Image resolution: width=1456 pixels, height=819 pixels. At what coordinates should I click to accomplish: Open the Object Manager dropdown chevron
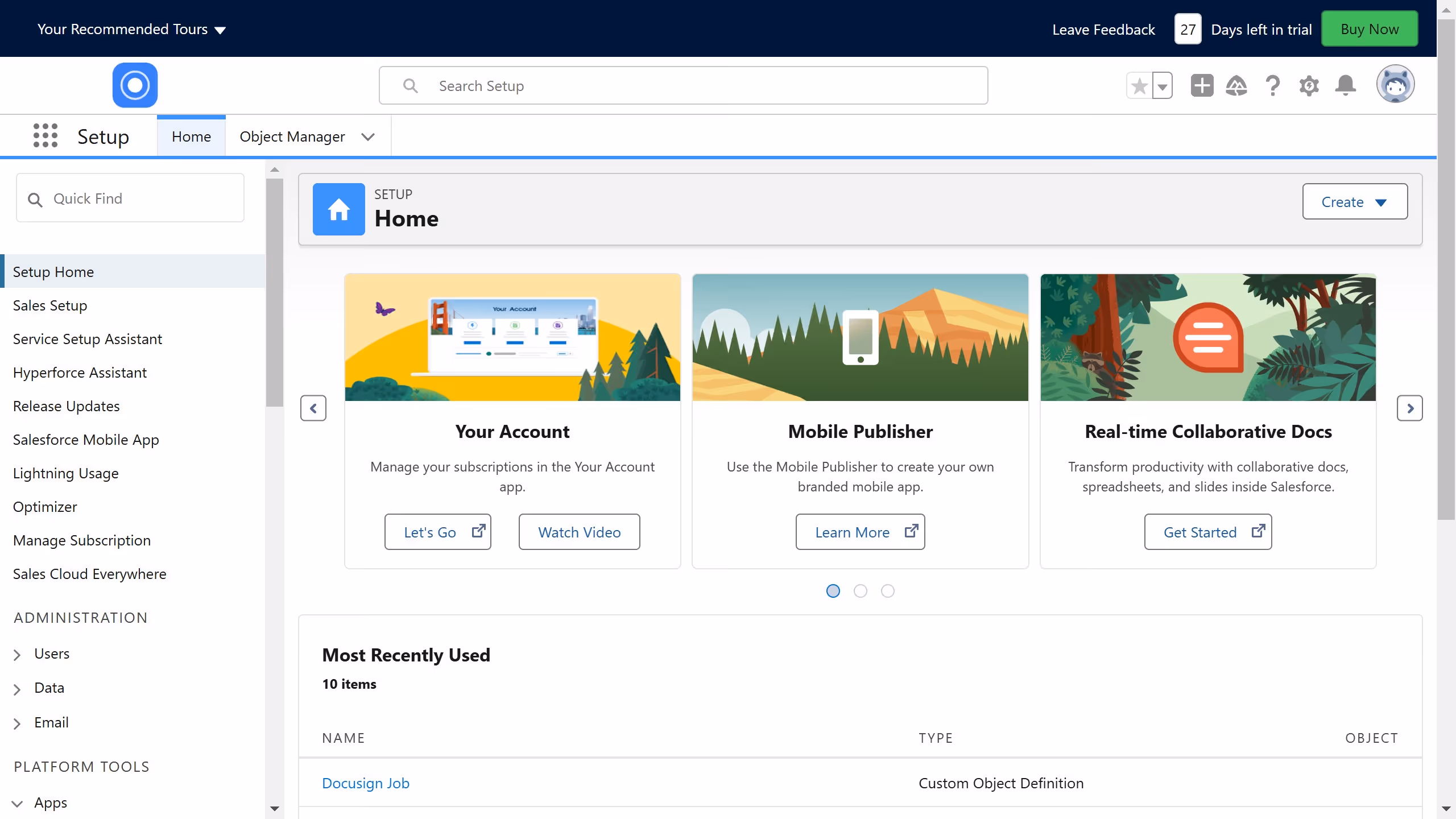pos(368,137)
